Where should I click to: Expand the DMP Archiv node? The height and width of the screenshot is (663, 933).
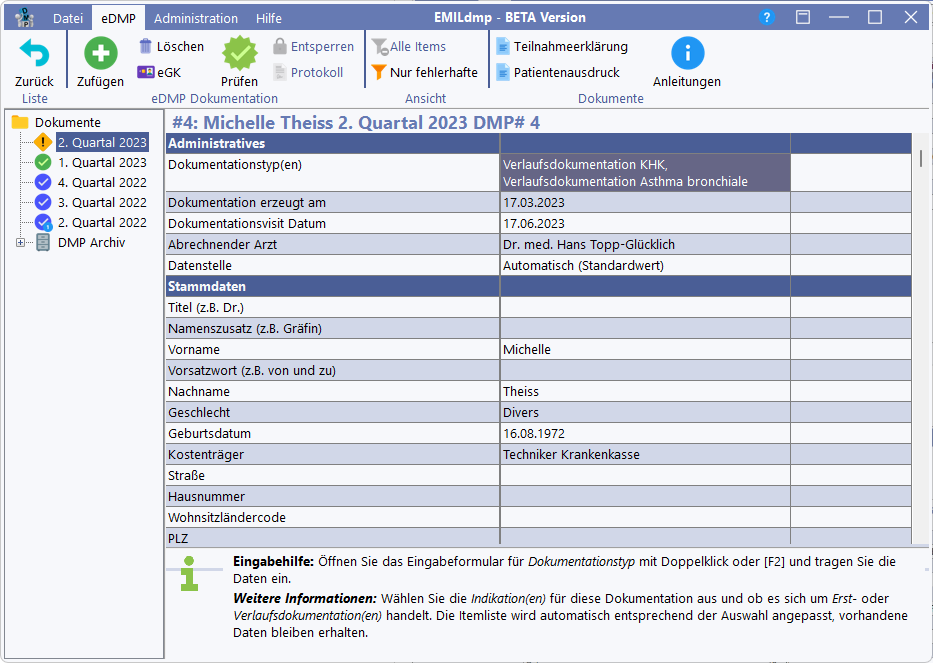click(x=22, y=242)
